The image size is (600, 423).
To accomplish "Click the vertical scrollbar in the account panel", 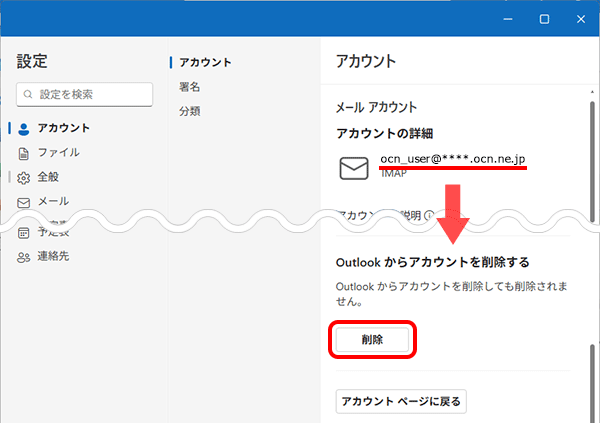I will [591, 380].
